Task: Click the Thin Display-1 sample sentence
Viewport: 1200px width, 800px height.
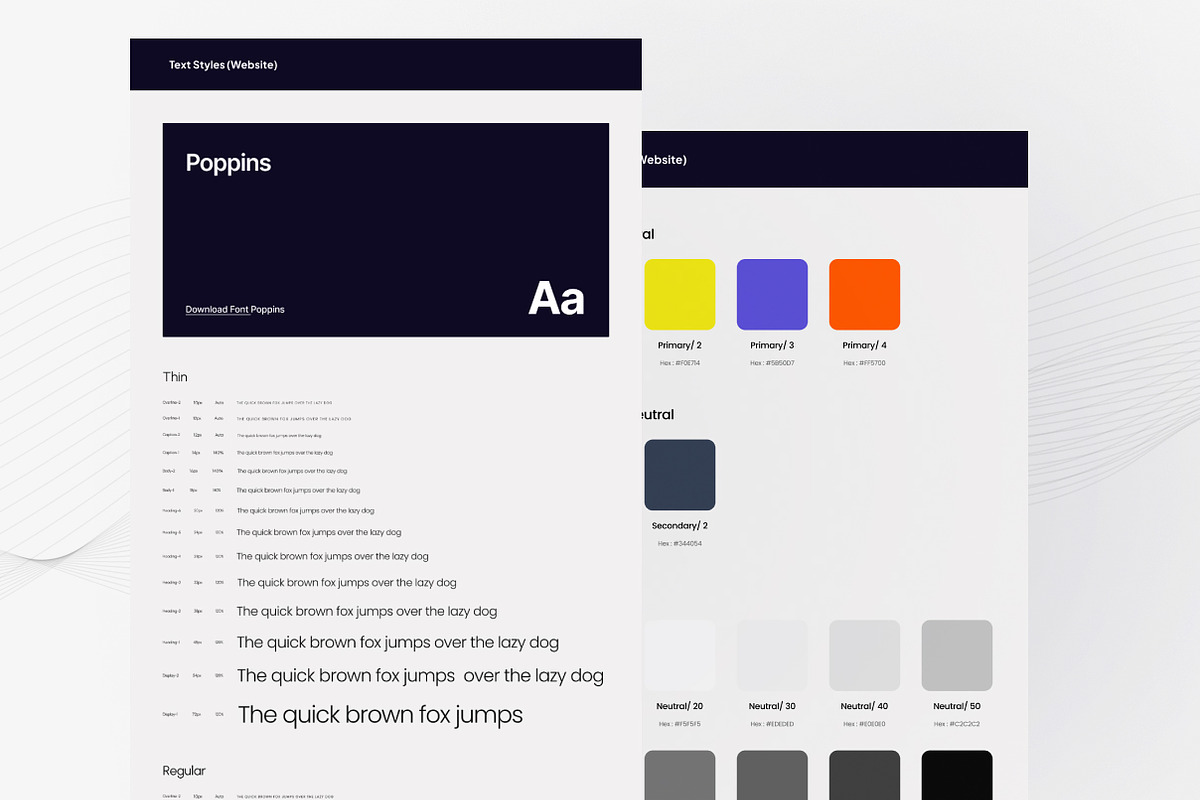Action: coord(380,714)
